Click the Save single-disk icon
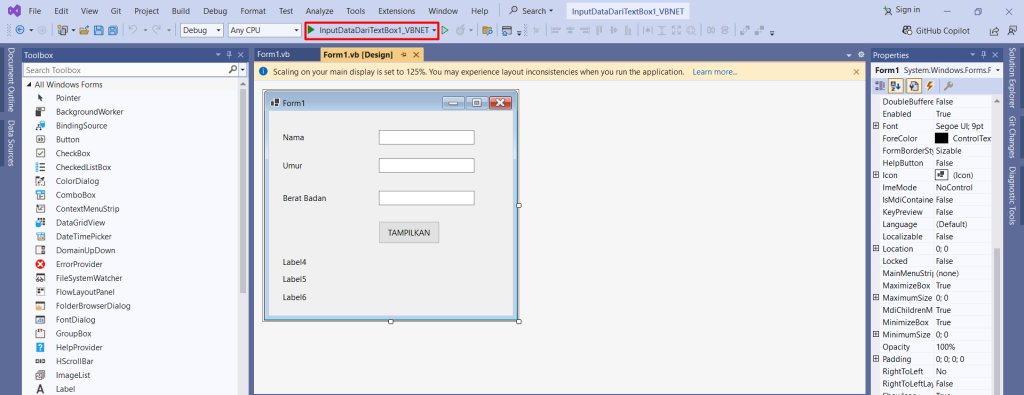Screen dimensions: 1024x395 pyautogui.click(x=99, y=30)
